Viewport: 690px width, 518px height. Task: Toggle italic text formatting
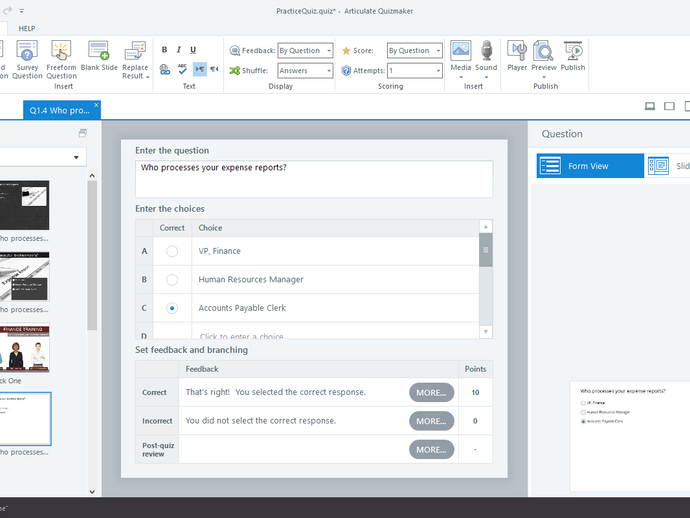click(179, 50)
